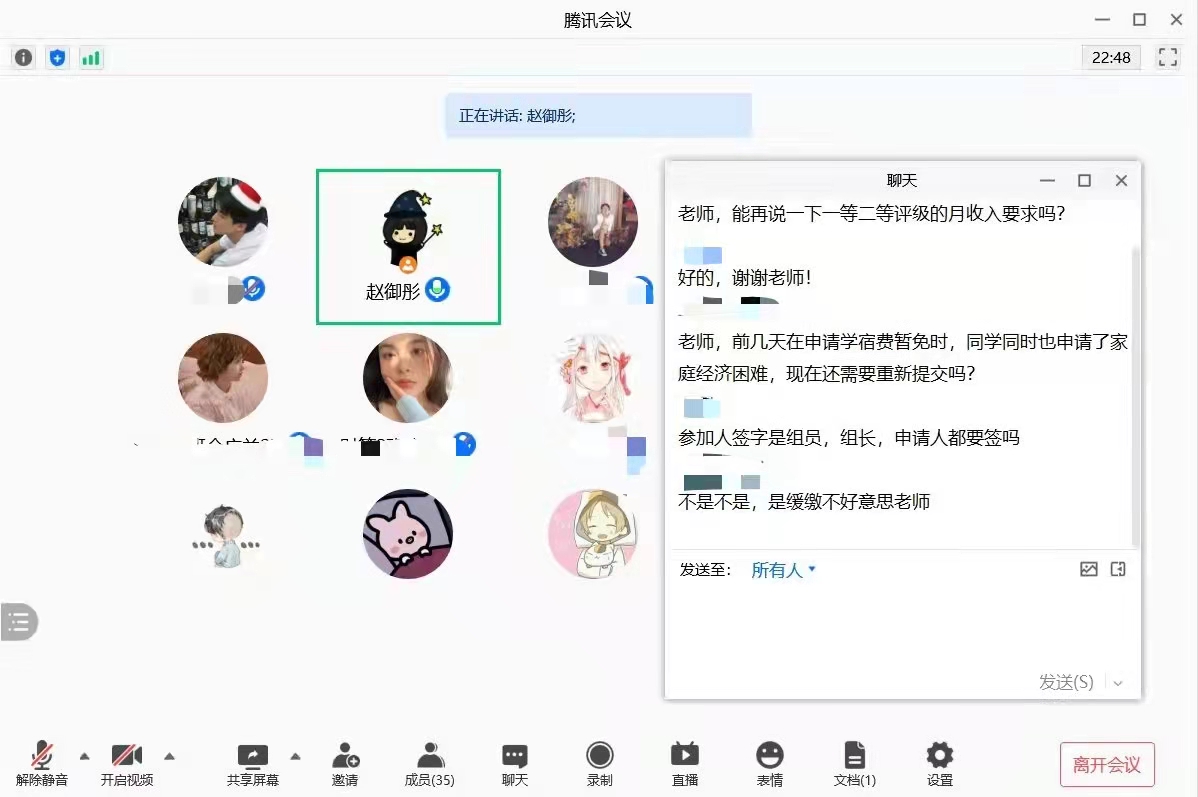Check the green network signal icon
Image resolution: width=1198 pixels, height=797 pixels.
(91, 58)
